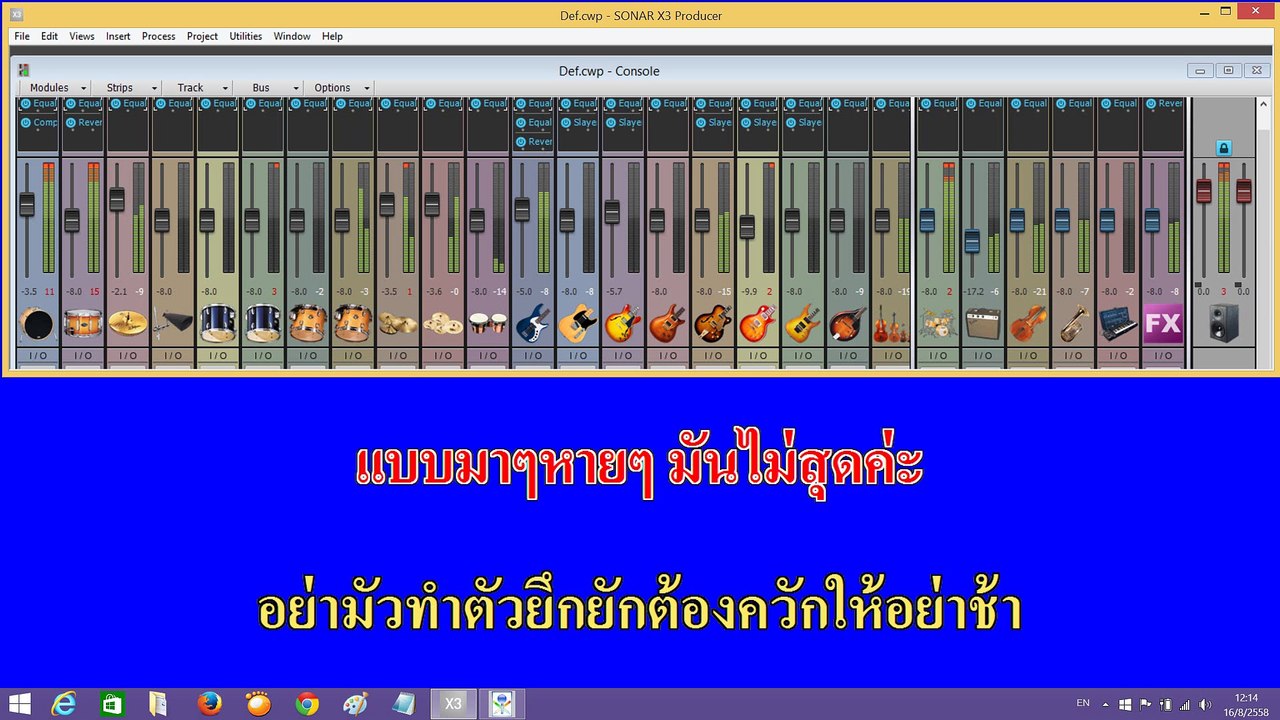Click the left red master fader
The height and width of the screenshot is (720, 1280).
pos(1204,190)
